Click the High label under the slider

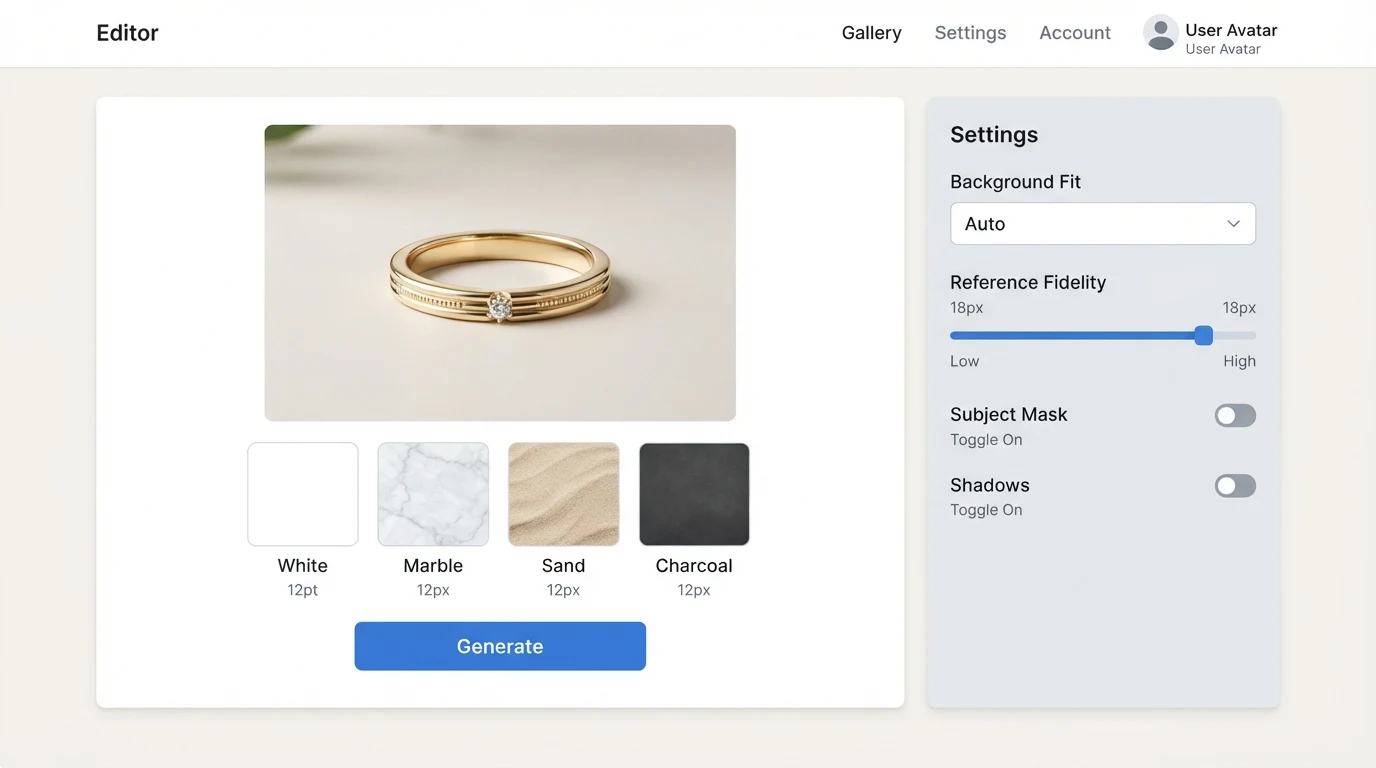pyautogui.click(x=1239, y=361)
